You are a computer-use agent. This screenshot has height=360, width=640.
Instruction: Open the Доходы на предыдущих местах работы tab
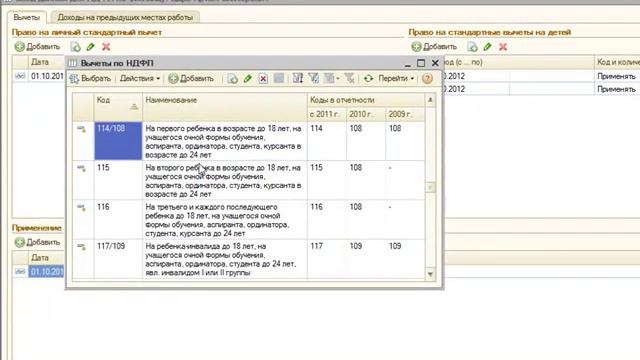pyautogui.click(x=125, y=18)
